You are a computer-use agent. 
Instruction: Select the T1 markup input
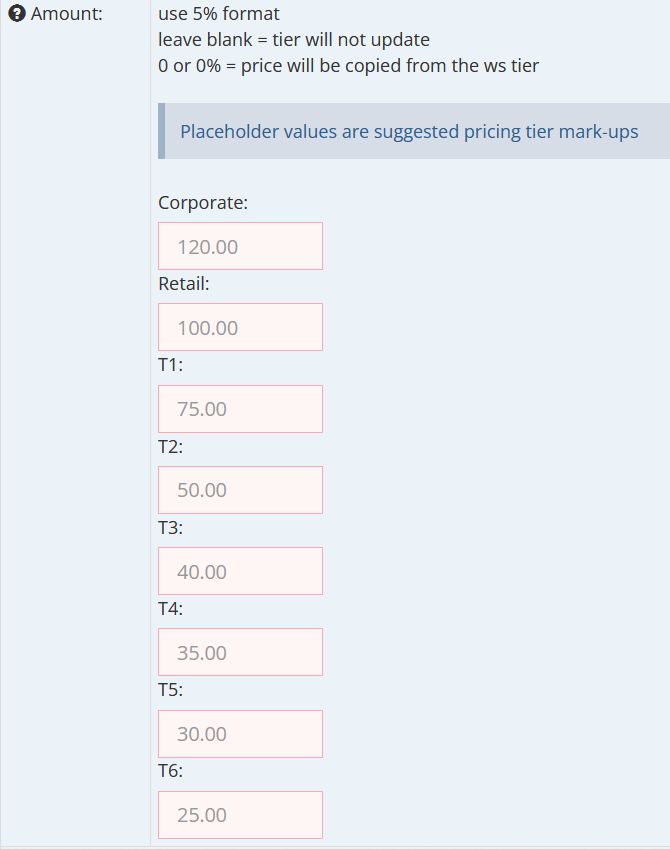click(240, 408)
